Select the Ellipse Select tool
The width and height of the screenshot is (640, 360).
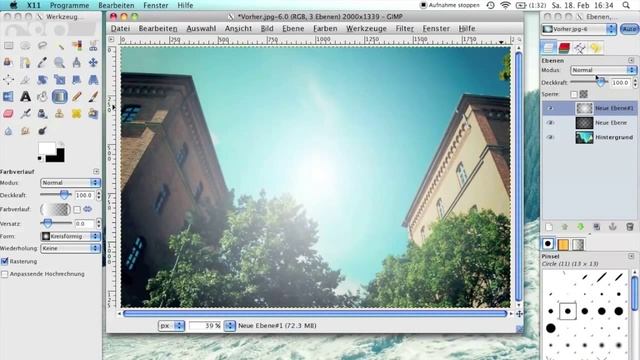pos(25,45)
